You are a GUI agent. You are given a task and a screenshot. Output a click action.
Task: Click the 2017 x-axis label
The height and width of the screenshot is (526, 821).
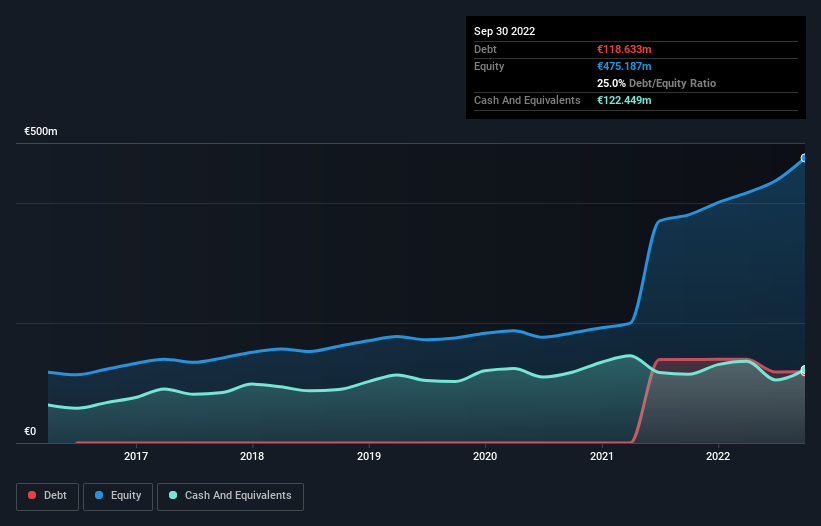[136, 456]
